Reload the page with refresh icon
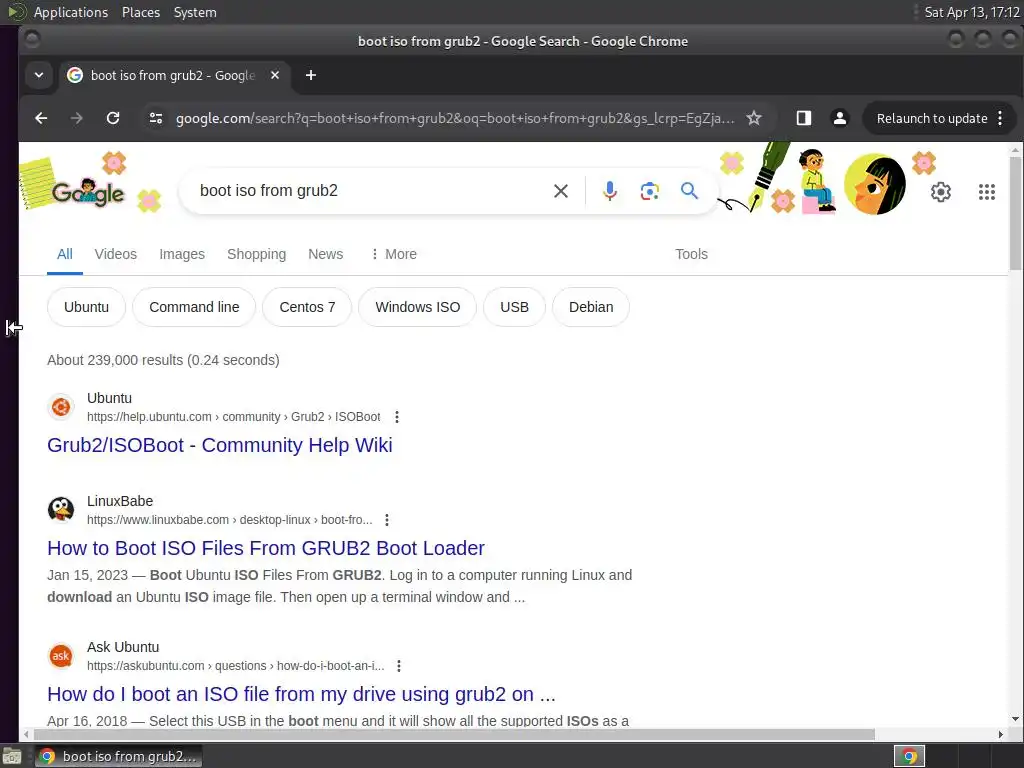 click(113, 118)
